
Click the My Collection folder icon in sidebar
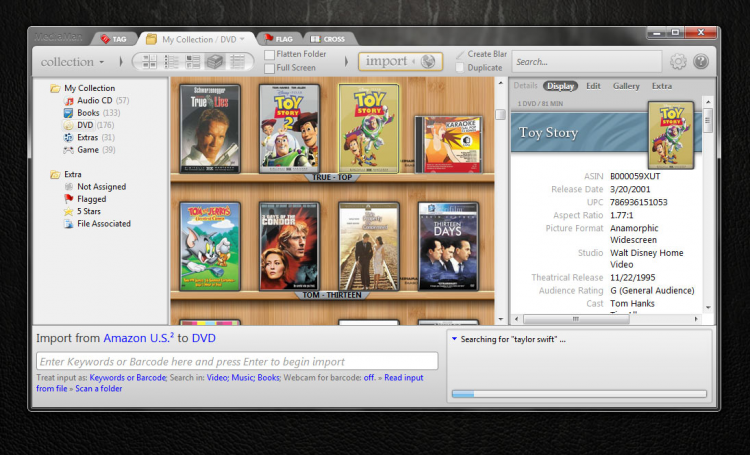tap(55, 88)
